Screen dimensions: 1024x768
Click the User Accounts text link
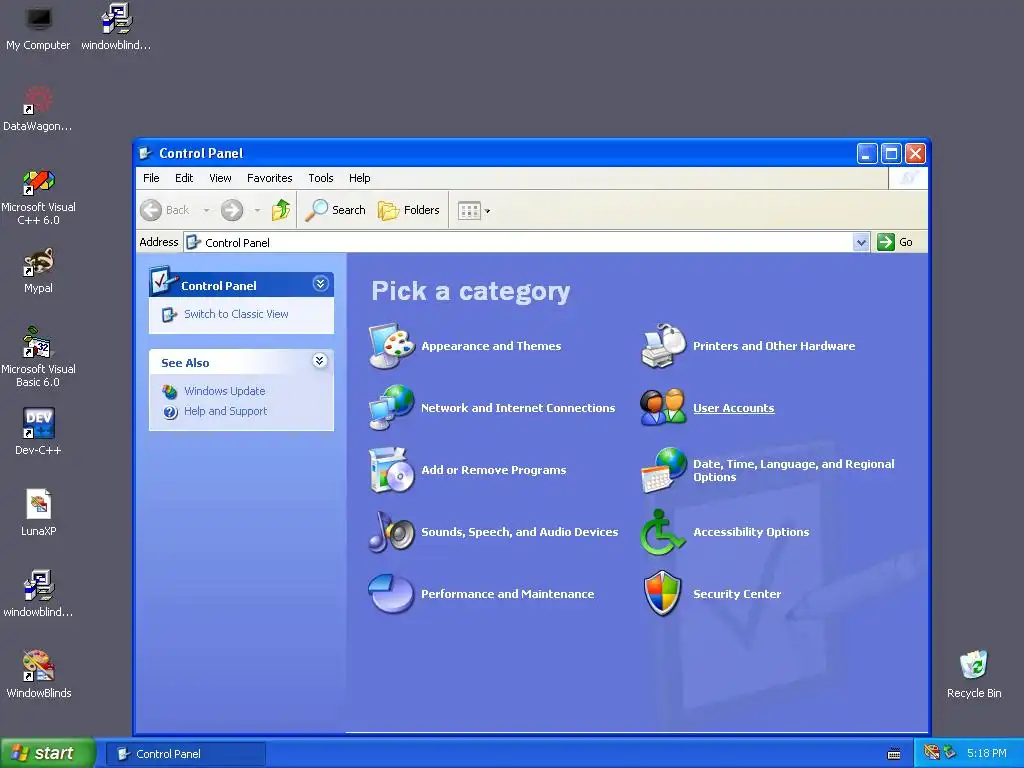pos(733,408)
